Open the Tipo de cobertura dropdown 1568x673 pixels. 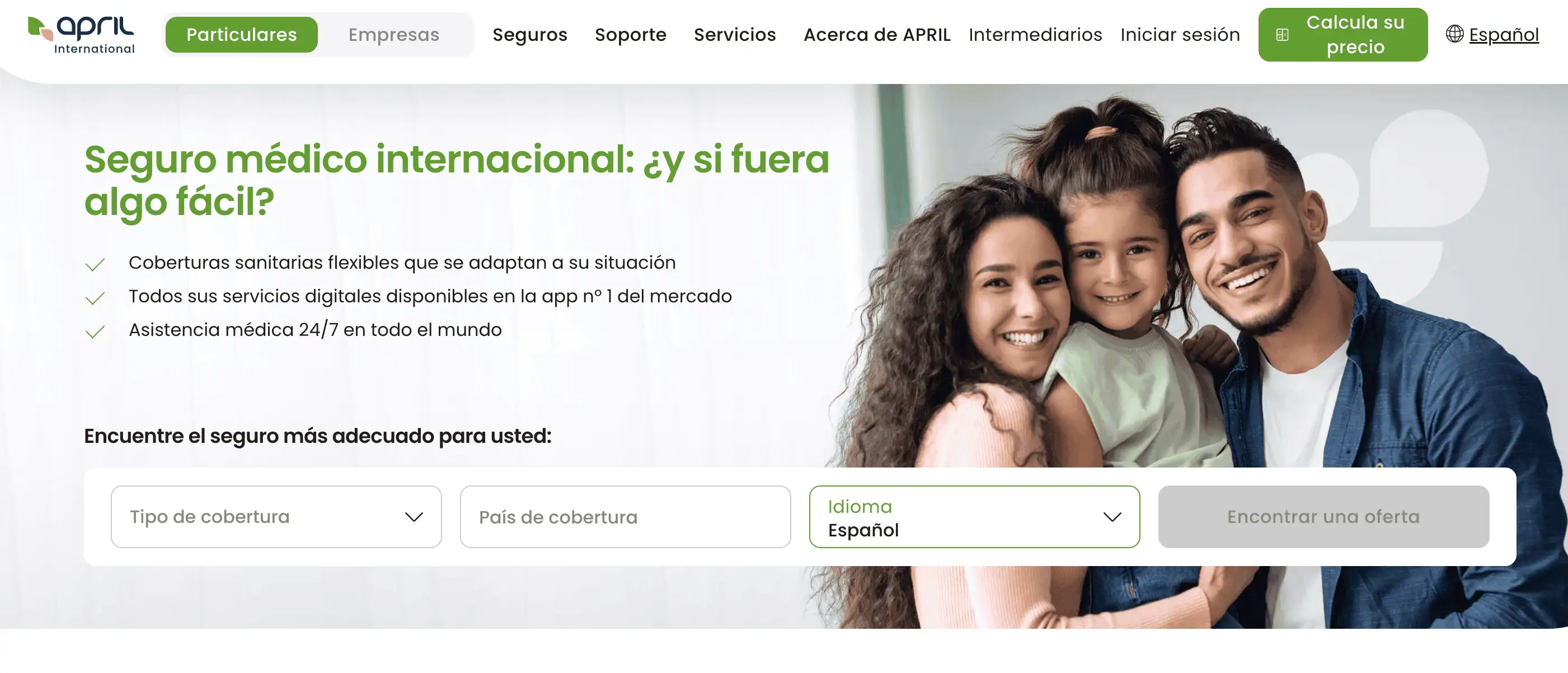pos(276,517)
